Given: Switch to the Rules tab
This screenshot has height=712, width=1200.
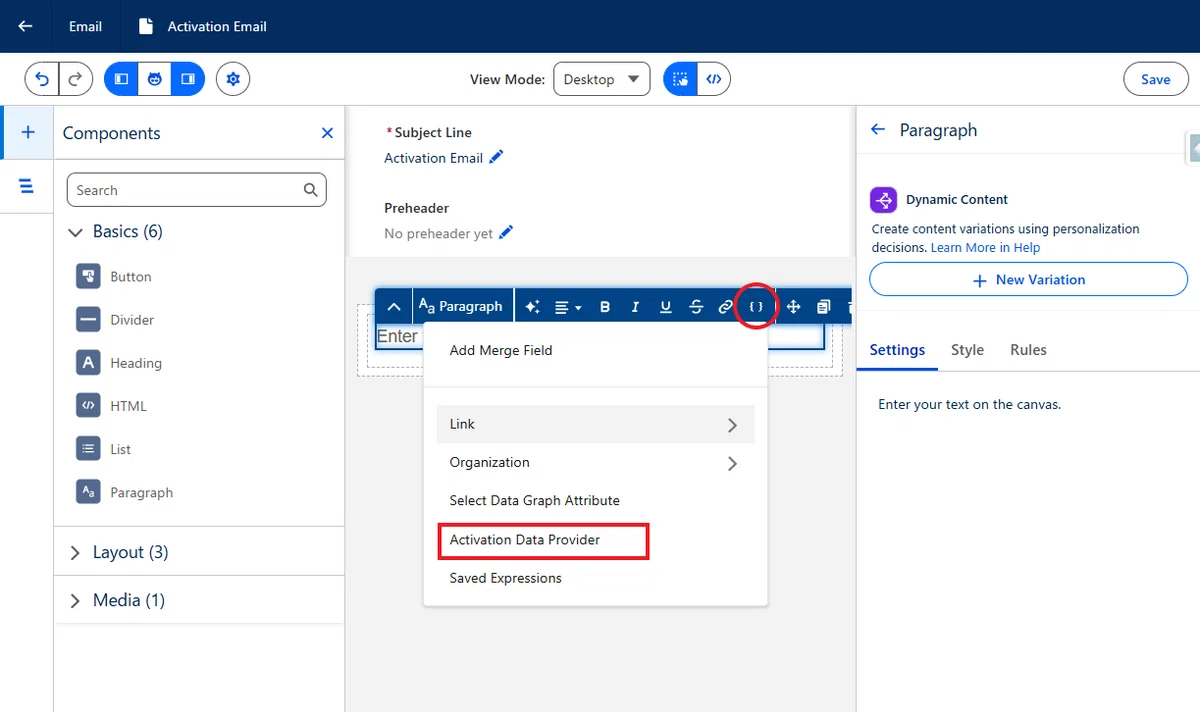Looking at the screenshot, I should click(x=1028, y=350).
